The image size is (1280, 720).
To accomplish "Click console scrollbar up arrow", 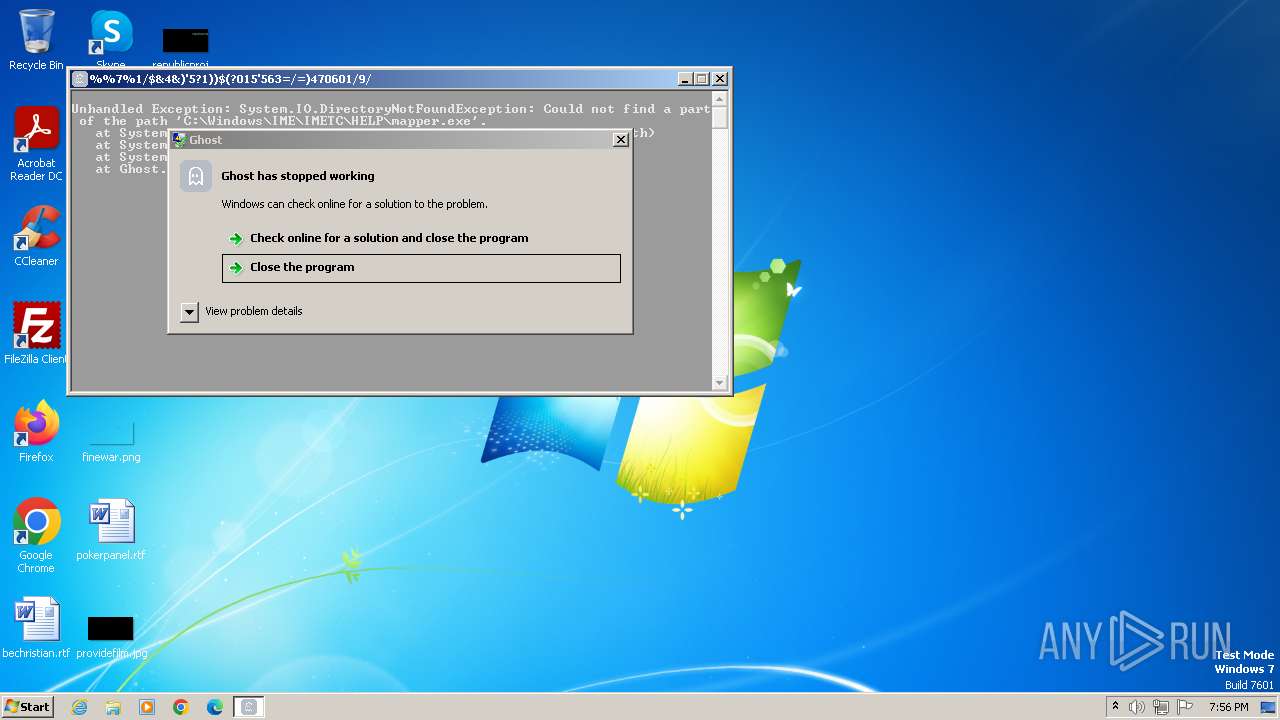I will point(719,97).
